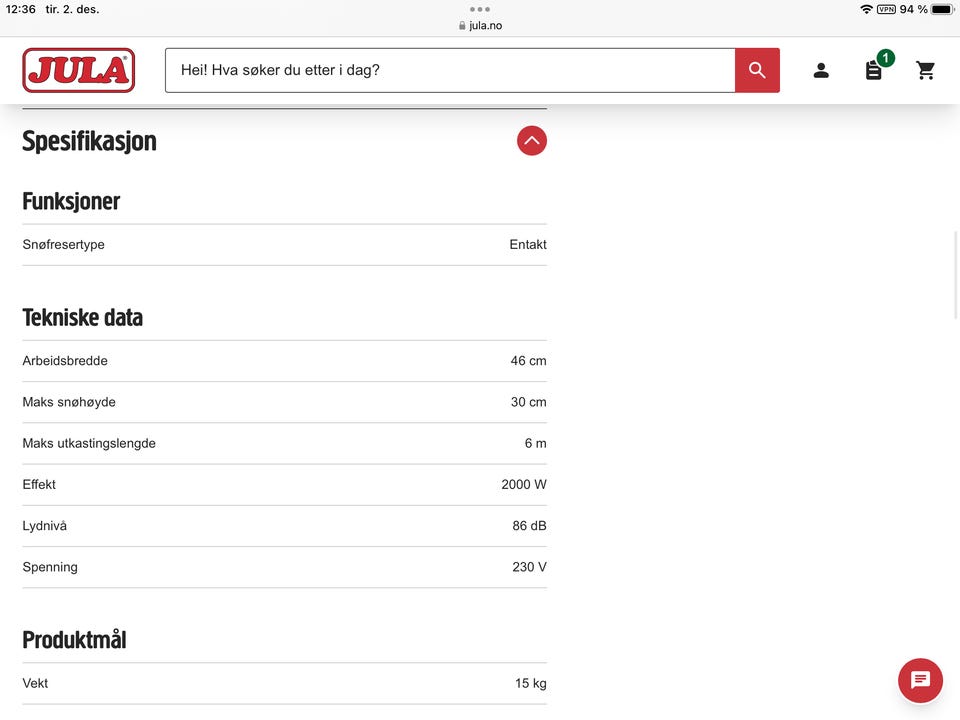The height and width of the screenshot is (720, 960).
Task: Click the Vekt label
Action: coord(36,683)
